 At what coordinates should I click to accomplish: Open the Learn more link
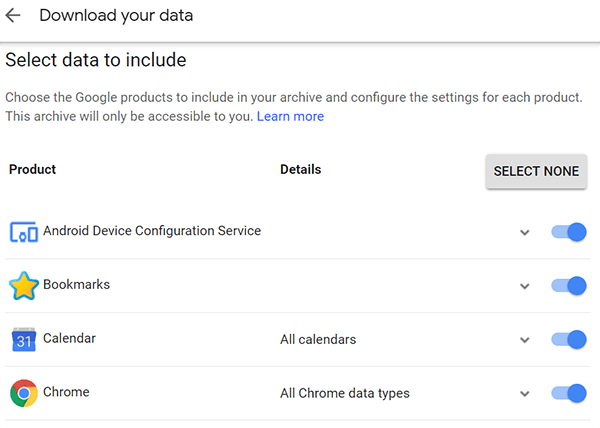tap(290, 116)
